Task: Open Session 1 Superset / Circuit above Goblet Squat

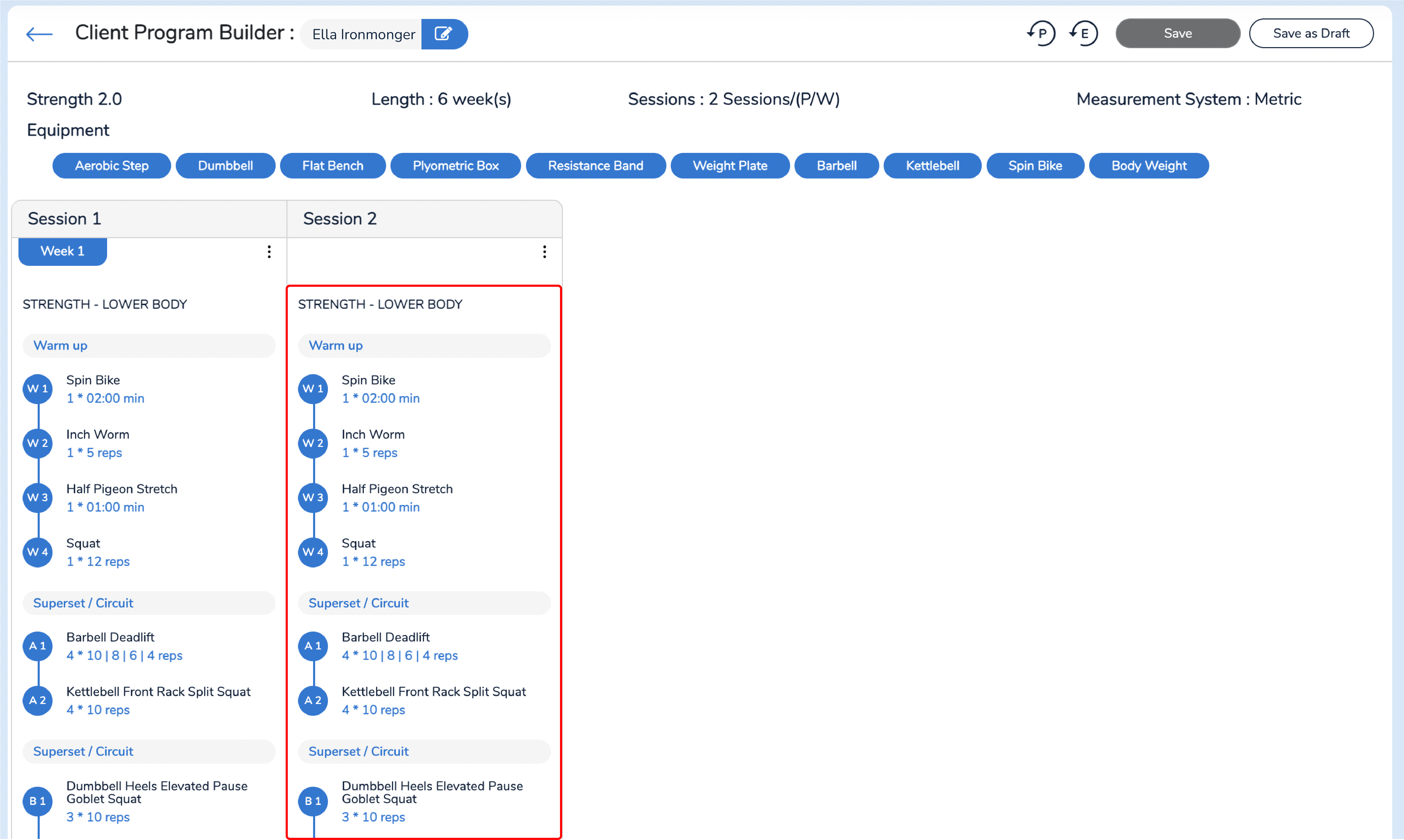Action: 149,752
